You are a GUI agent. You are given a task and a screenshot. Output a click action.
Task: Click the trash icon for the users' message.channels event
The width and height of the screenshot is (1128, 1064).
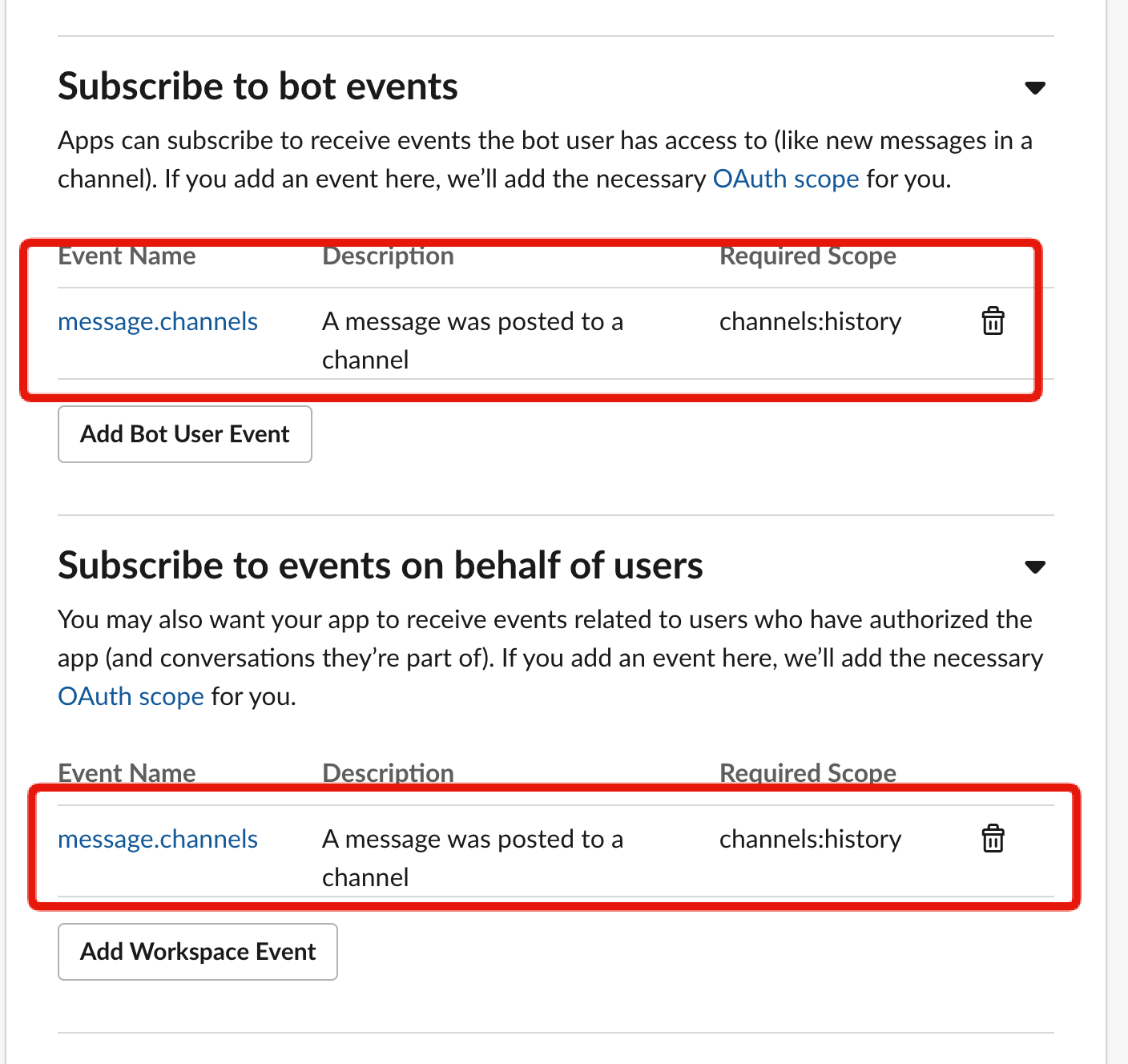click(993, 839)
